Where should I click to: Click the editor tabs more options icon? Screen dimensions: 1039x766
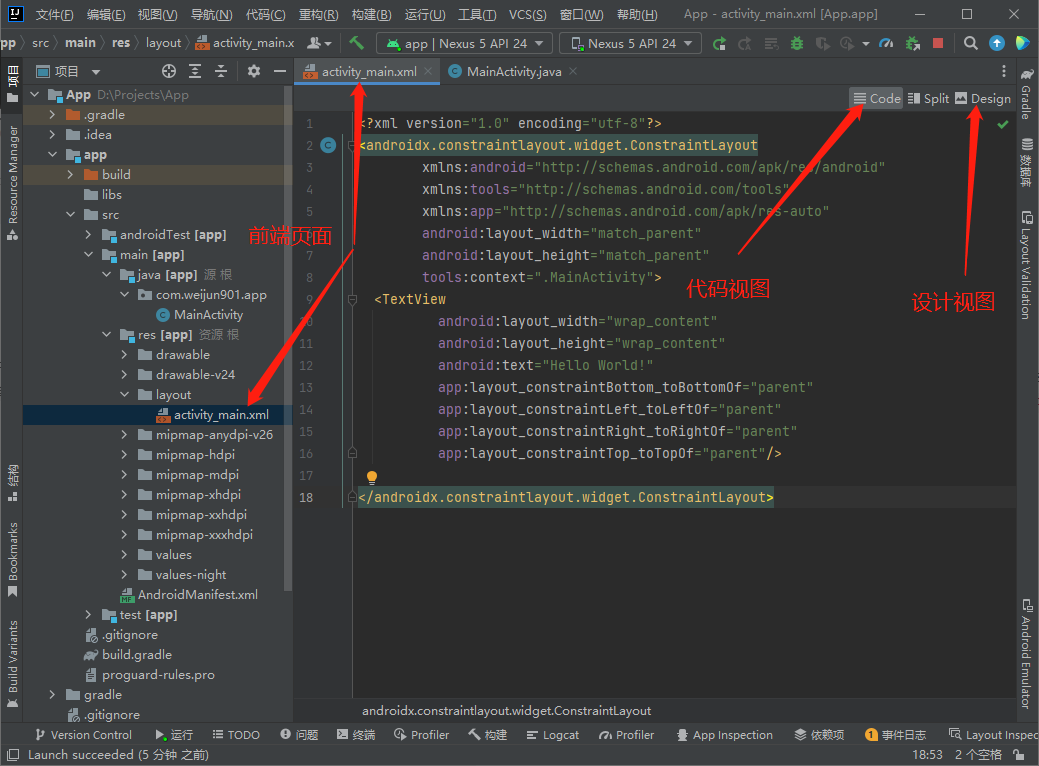click(1004, 71)
